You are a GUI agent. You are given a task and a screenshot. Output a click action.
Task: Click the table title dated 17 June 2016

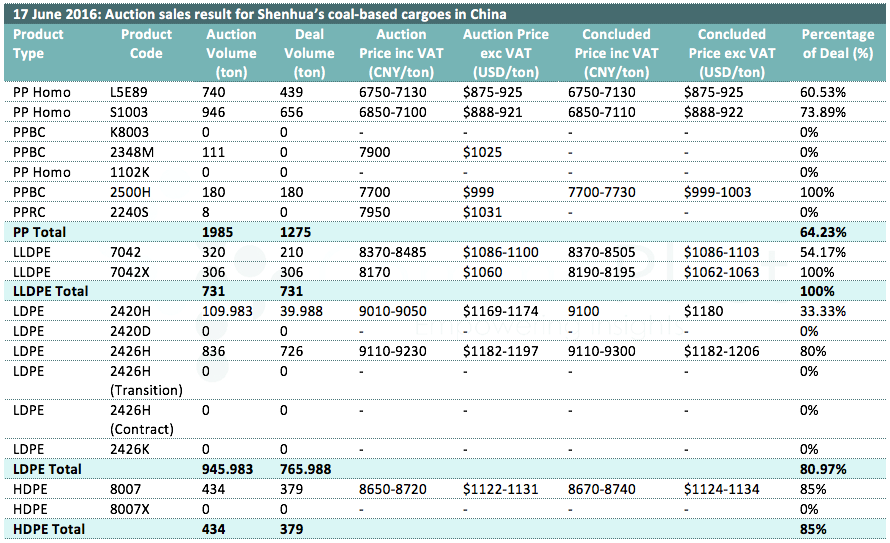click(259, 15)
